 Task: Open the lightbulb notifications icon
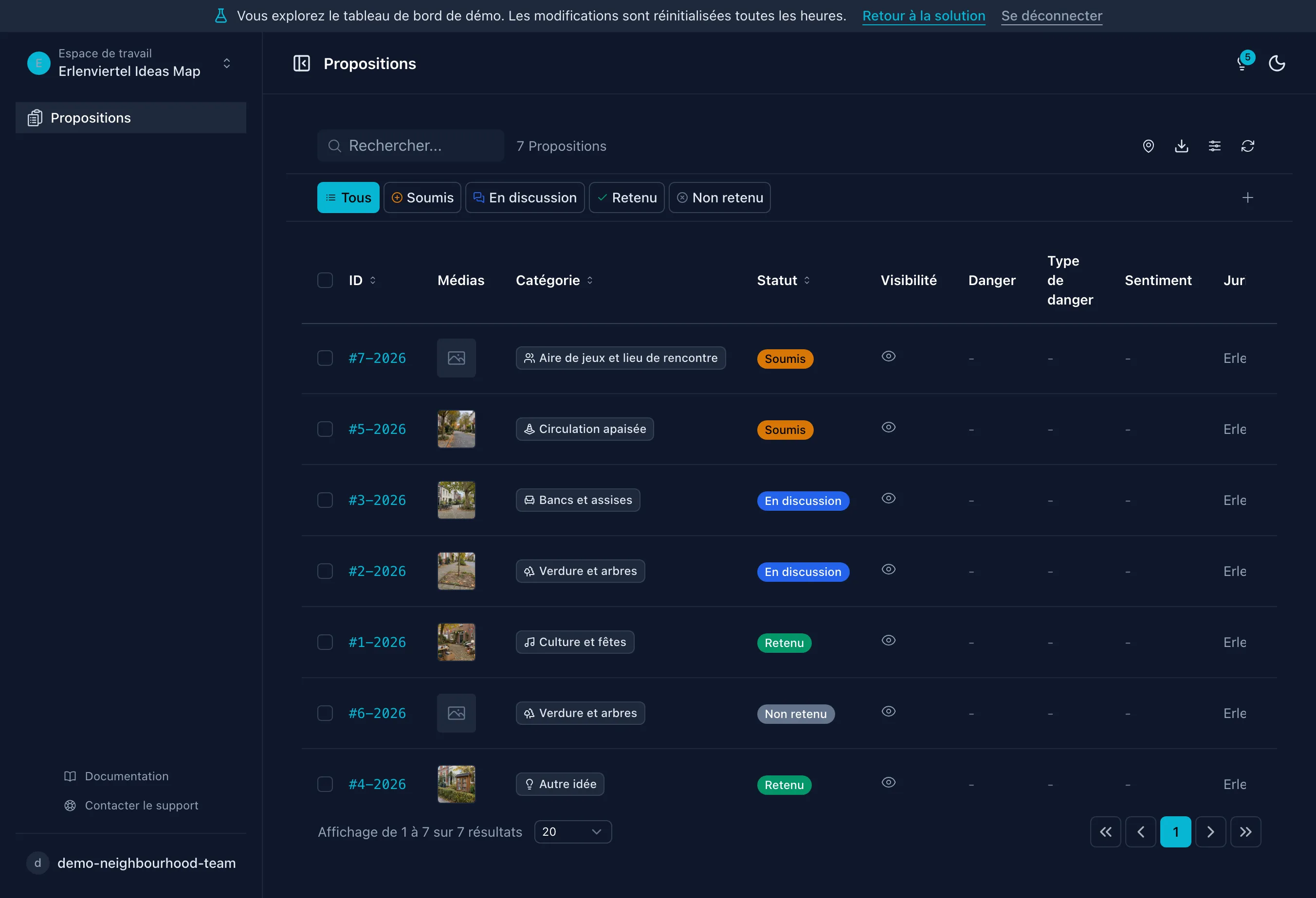click(1243, 63)
